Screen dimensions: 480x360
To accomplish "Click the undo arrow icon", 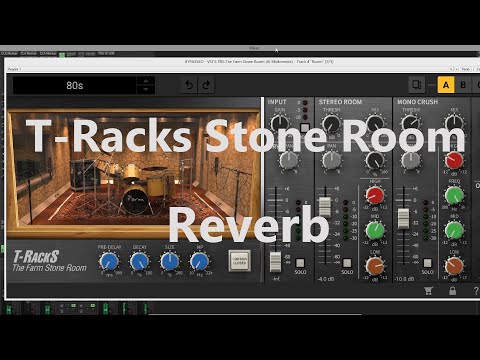I will click(189, 85).
